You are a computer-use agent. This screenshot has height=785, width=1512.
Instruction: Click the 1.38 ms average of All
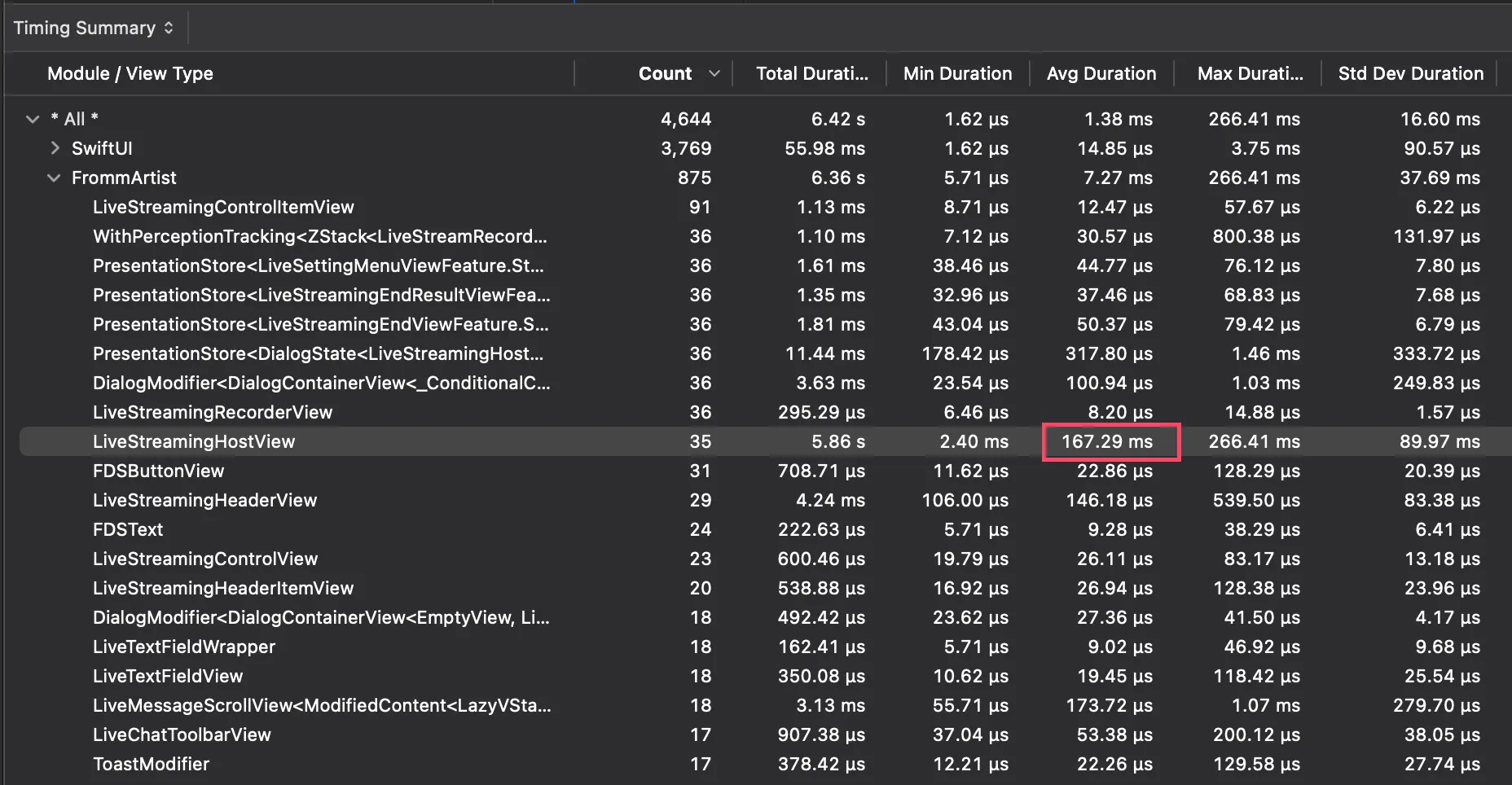pyautogui.click(x=1119, y=119)
